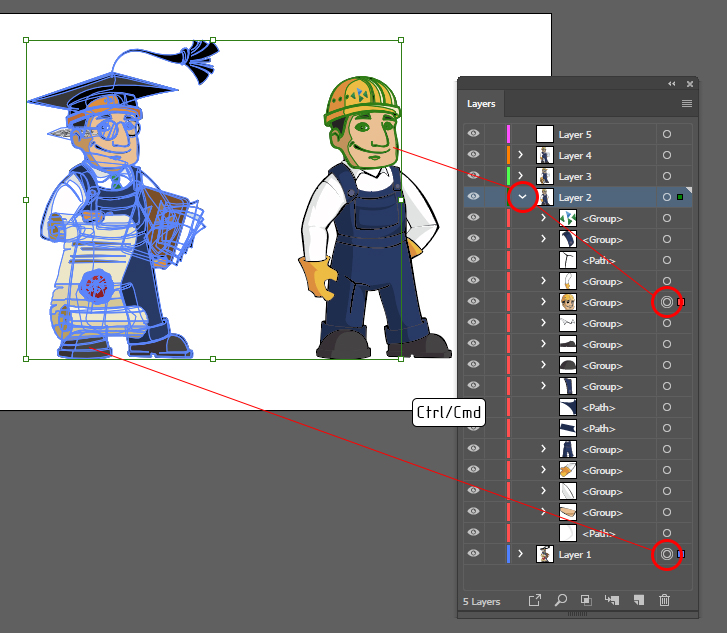Click the Locate Object magnifier icon
Viewport: 727px width, 633px height.
click(561, 600)
